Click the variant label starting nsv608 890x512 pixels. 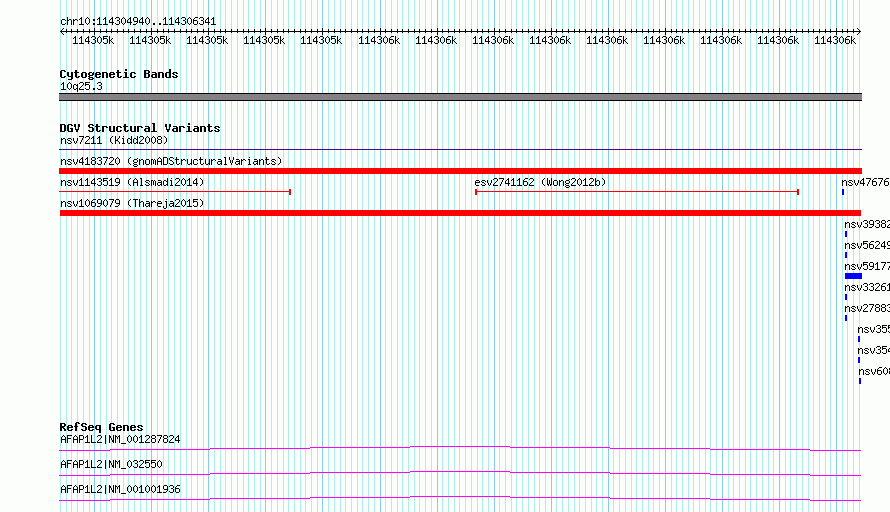pyautogui.click(x=874, y=371)
